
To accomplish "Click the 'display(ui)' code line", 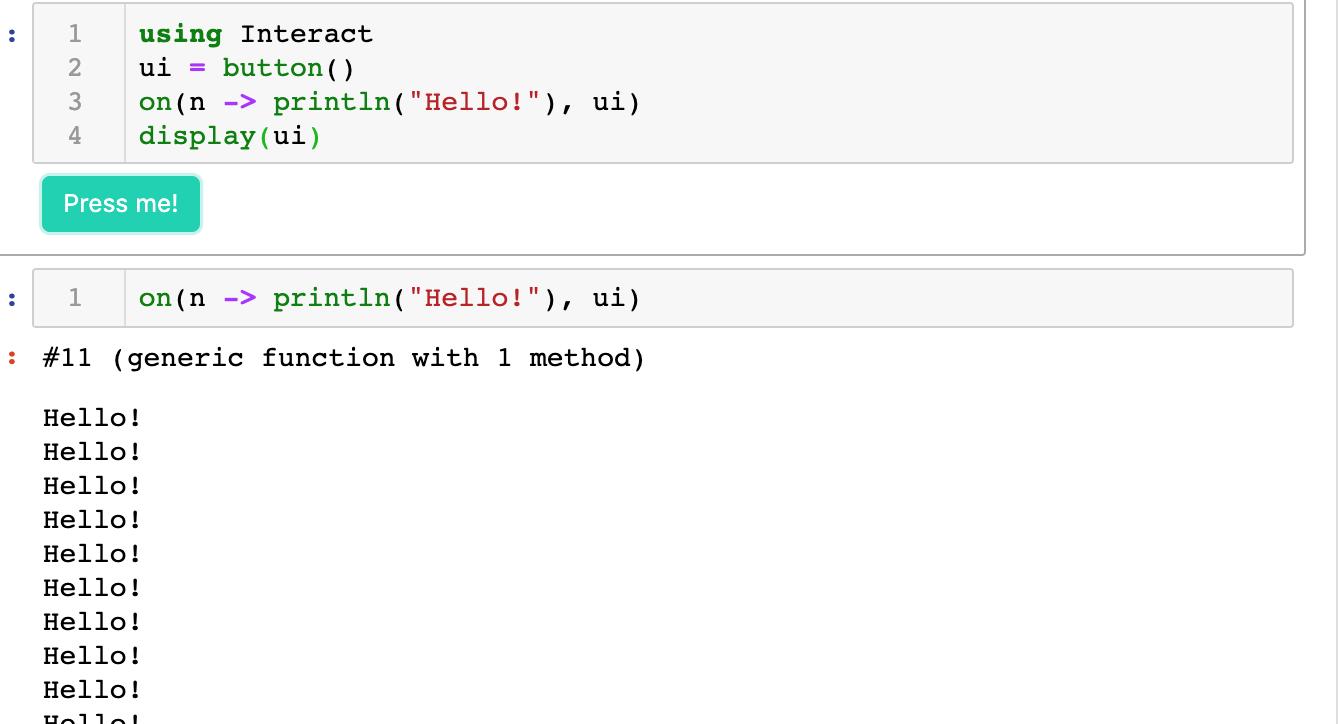I will pyautogui.click(x=230, y=135).
